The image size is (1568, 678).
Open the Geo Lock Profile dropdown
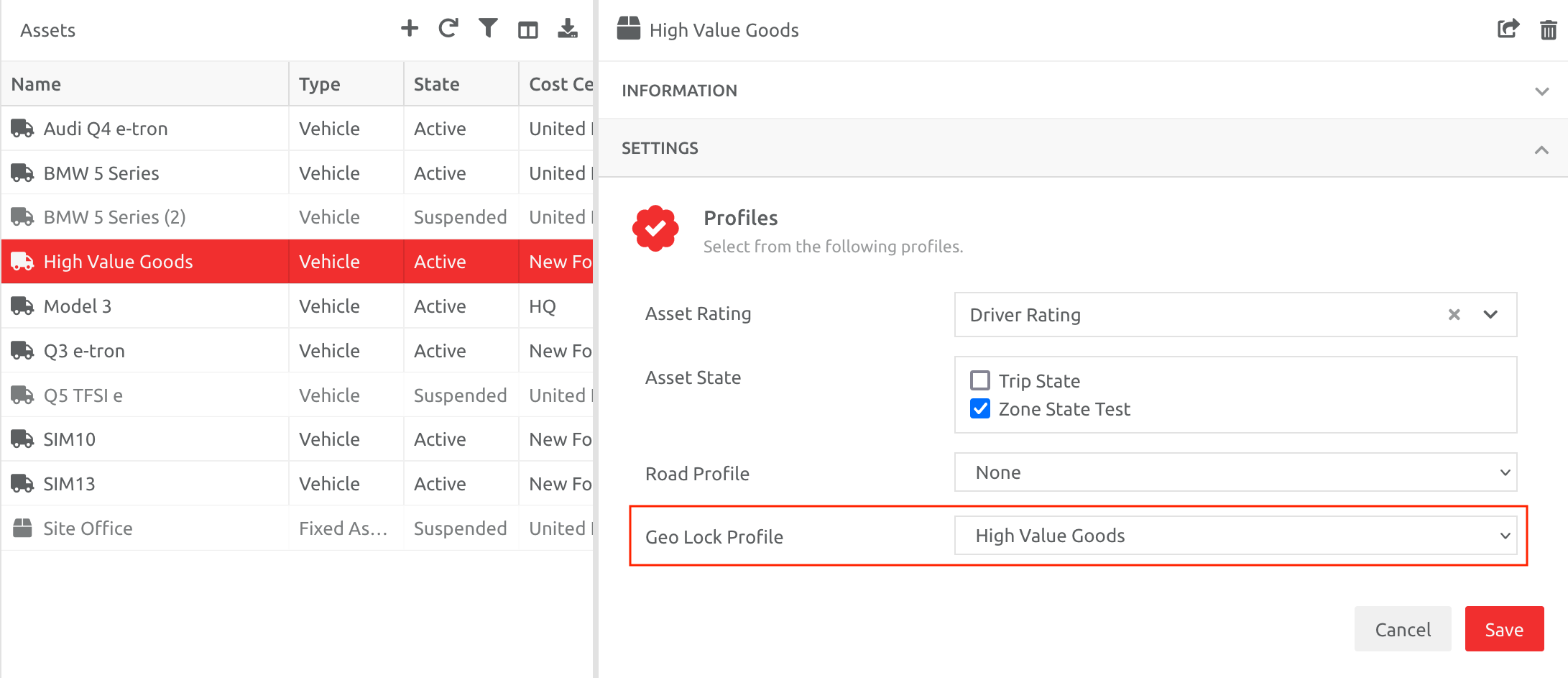[1505, 535]
